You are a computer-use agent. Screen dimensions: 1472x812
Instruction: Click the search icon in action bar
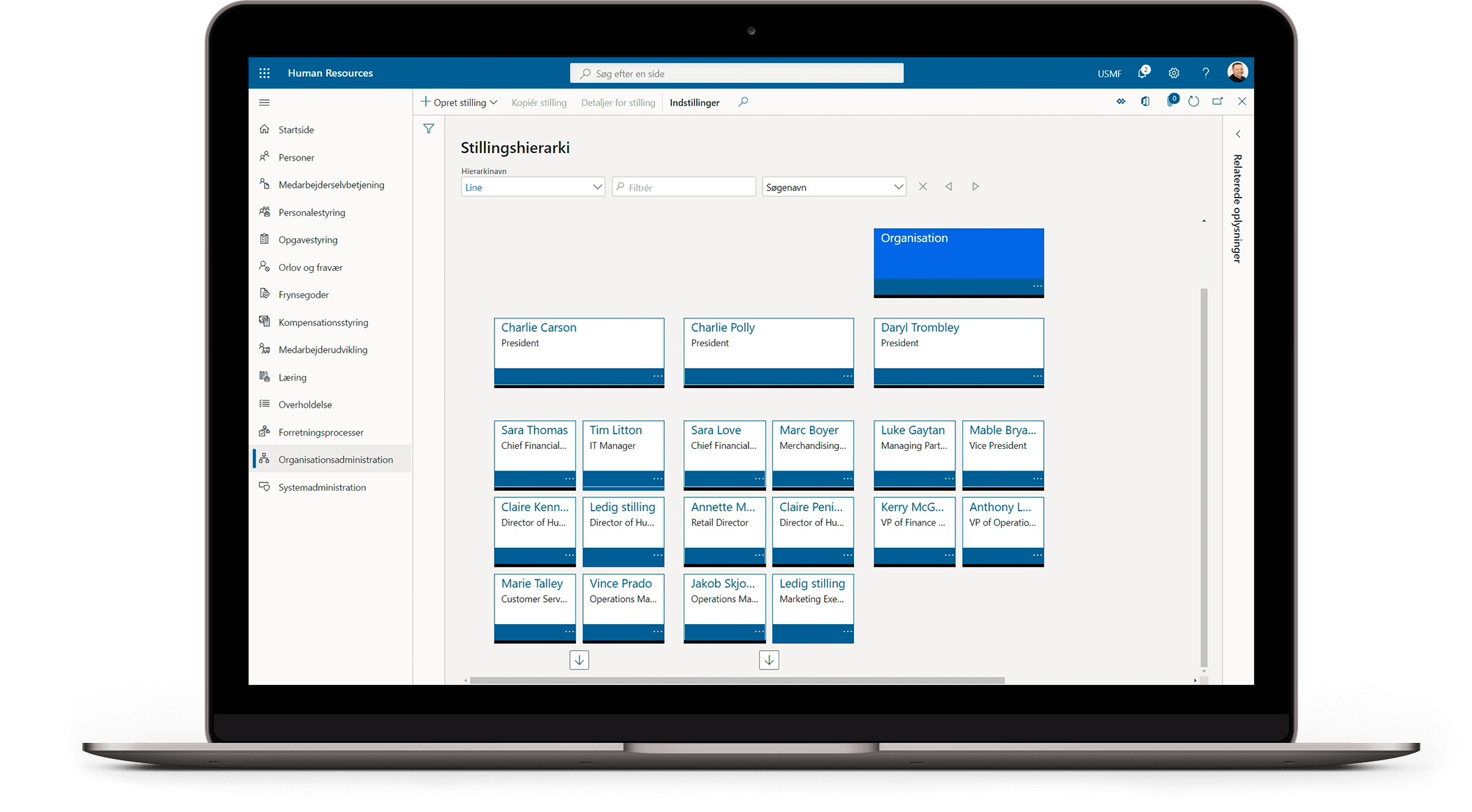[x=743, y=102]
